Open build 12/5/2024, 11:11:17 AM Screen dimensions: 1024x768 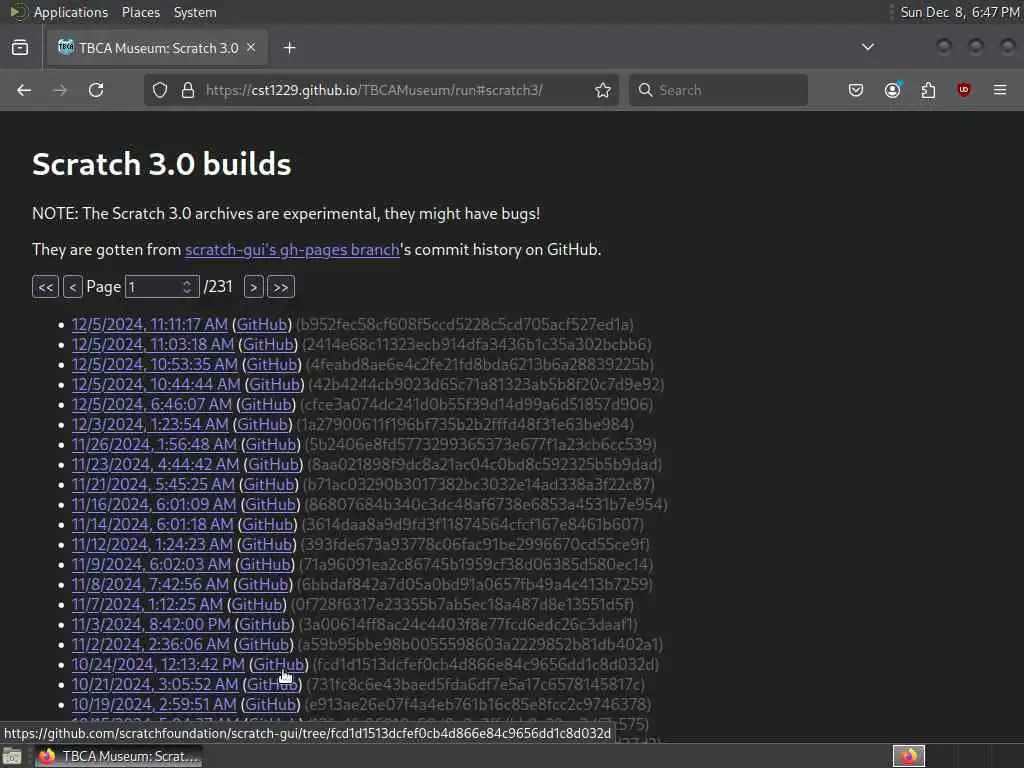pyautogui.click(x=150, y=324)
